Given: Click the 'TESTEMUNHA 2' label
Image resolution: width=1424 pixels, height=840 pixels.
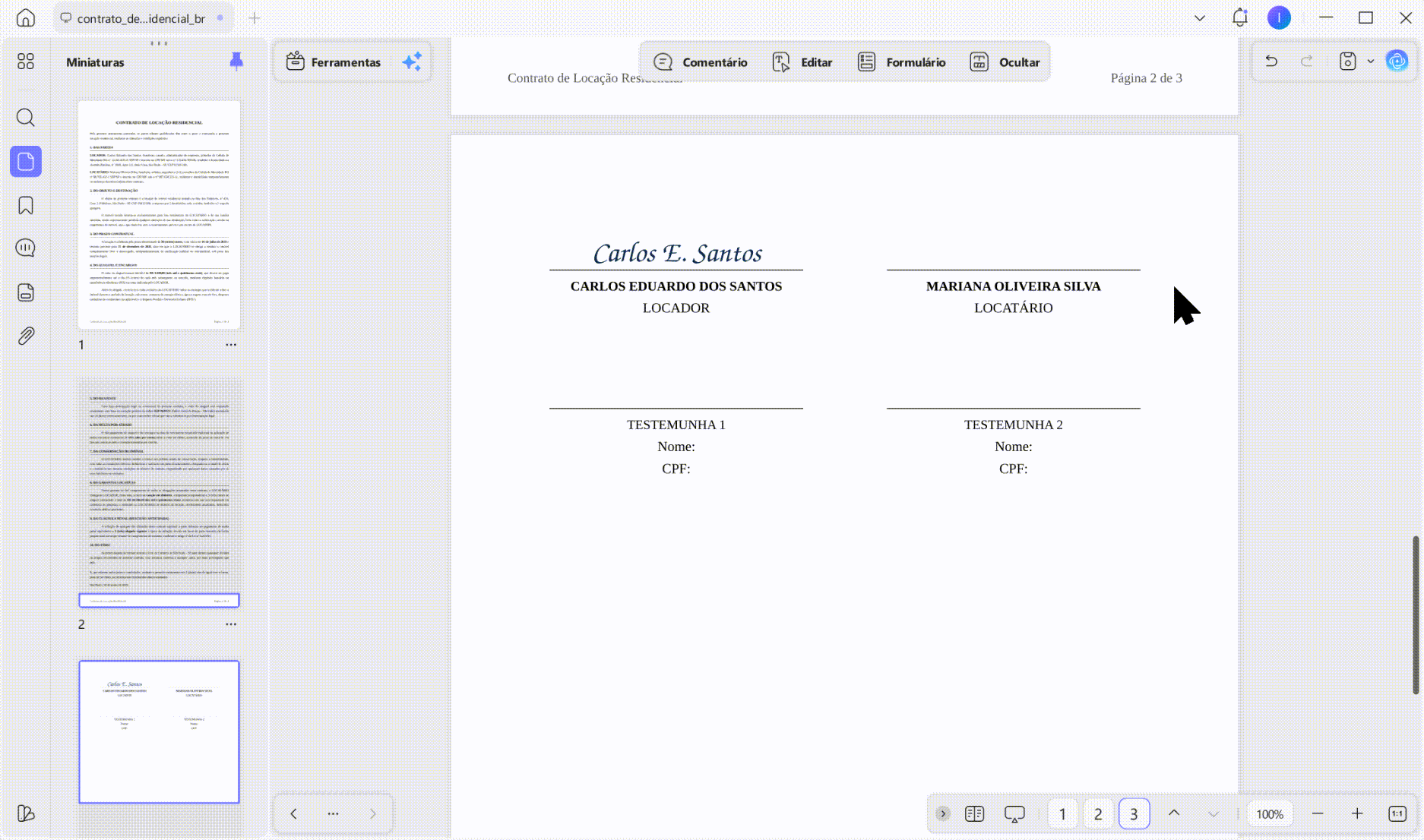Looking at the screenshot, I should pos(1013,425).
